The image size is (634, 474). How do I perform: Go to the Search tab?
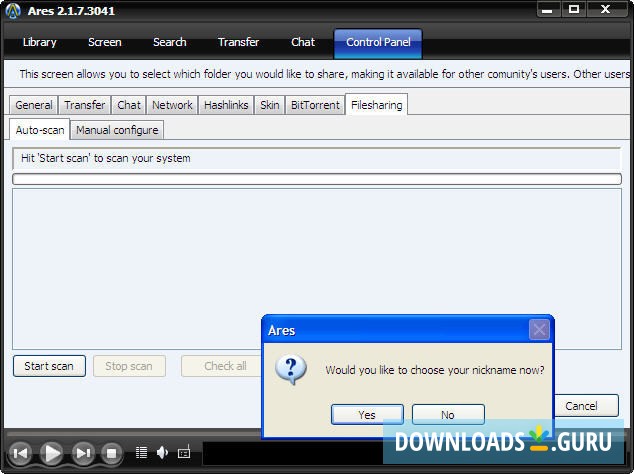click(170, 42)
